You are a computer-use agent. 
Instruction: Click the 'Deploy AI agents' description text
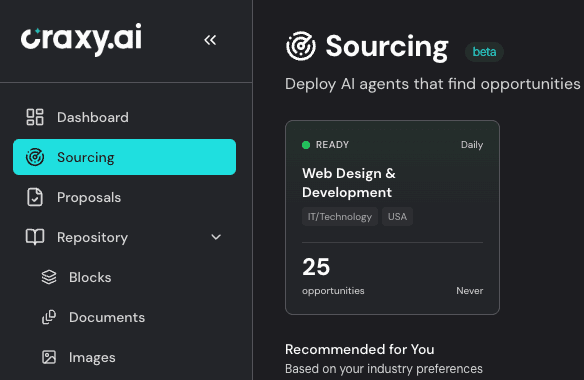coord(433,84)
